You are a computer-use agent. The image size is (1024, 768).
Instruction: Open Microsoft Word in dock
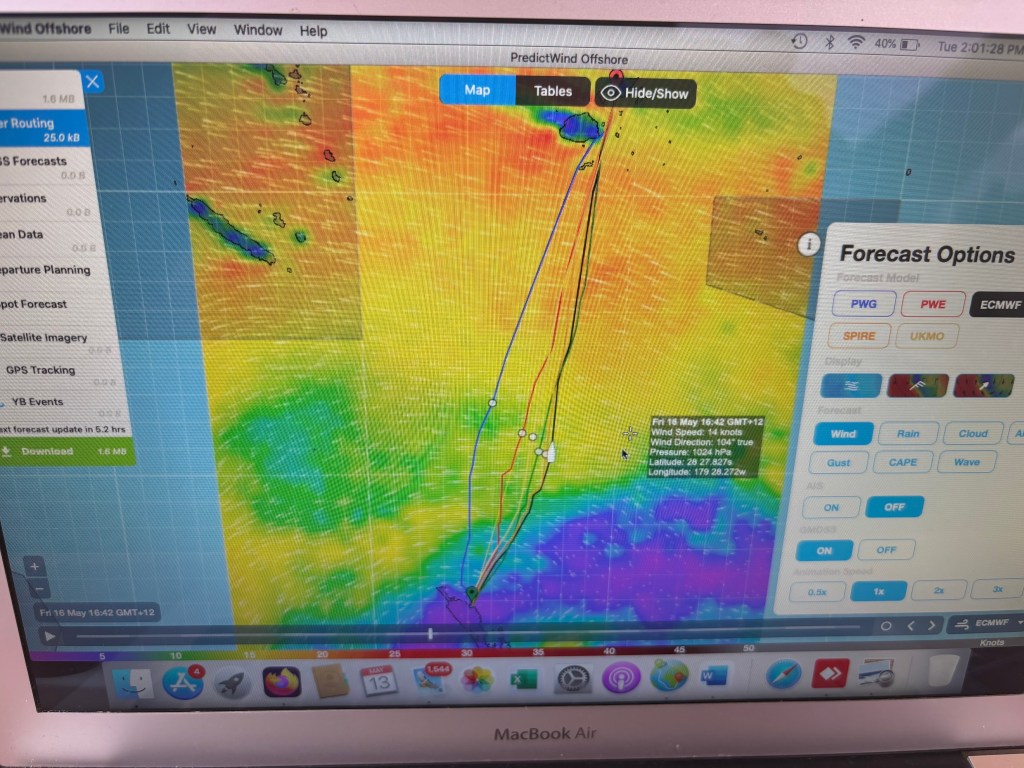714,675
